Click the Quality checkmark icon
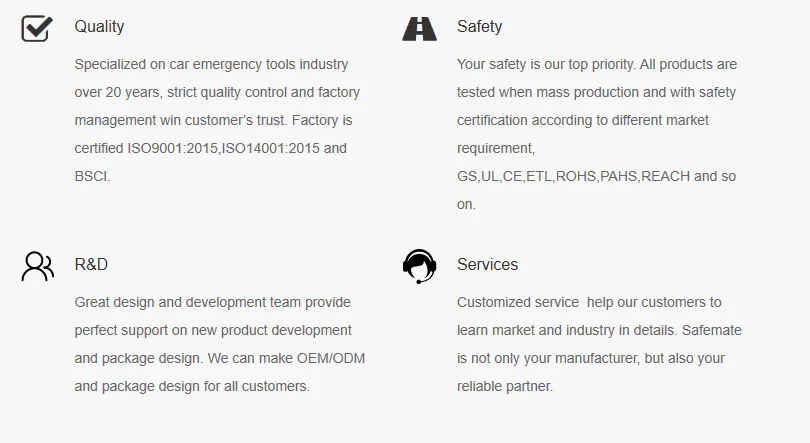Screen dimensions: 810x443 point(37,28)
